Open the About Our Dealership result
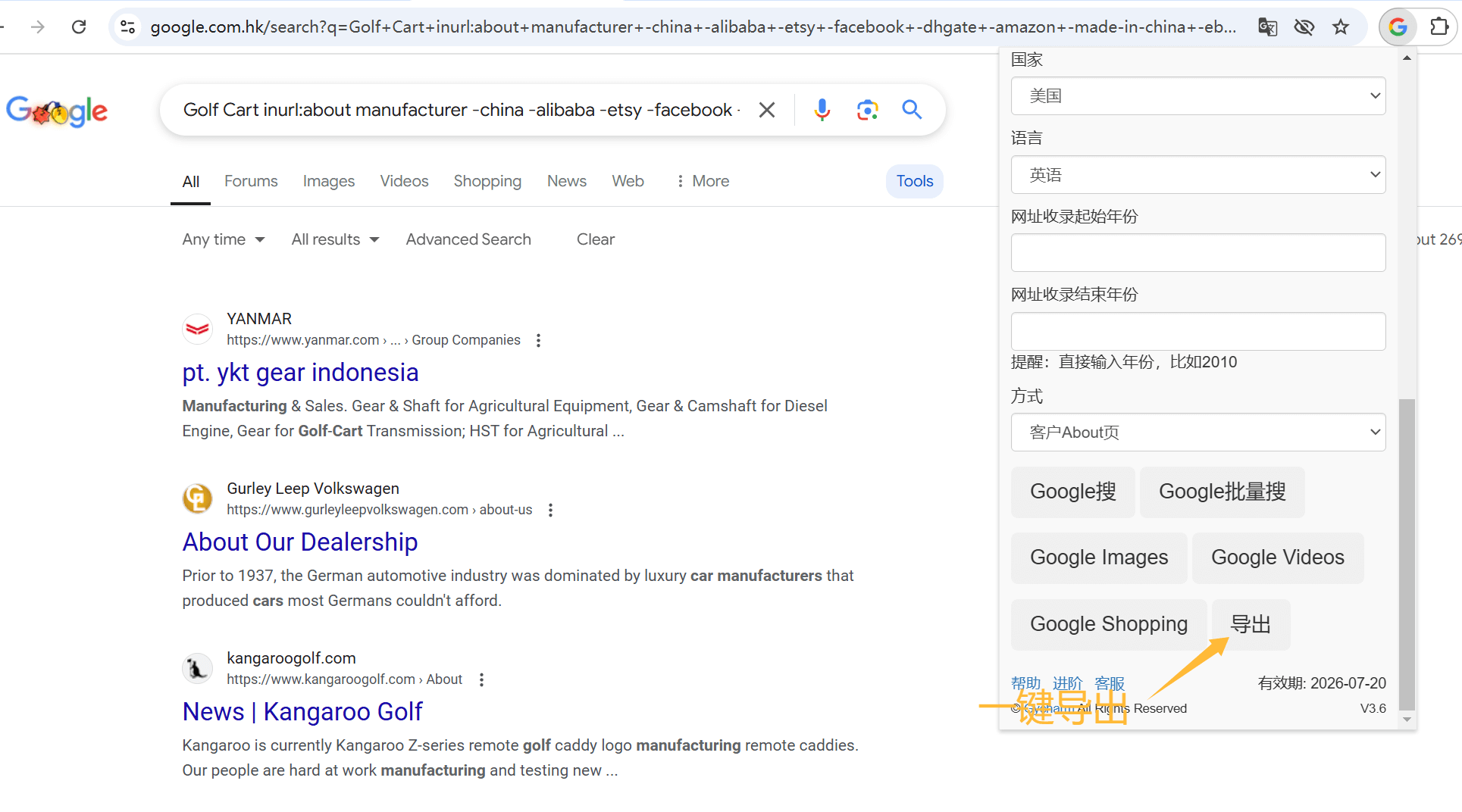This screenshot has height=812, width=1462. [300, 542]
